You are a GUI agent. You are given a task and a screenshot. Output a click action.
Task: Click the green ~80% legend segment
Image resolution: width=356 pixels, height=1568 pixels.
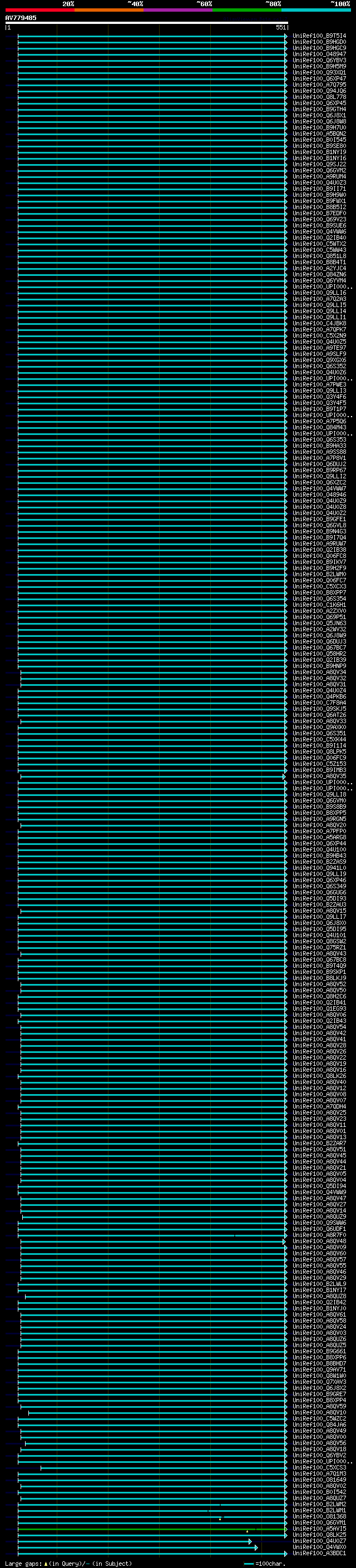247,10
